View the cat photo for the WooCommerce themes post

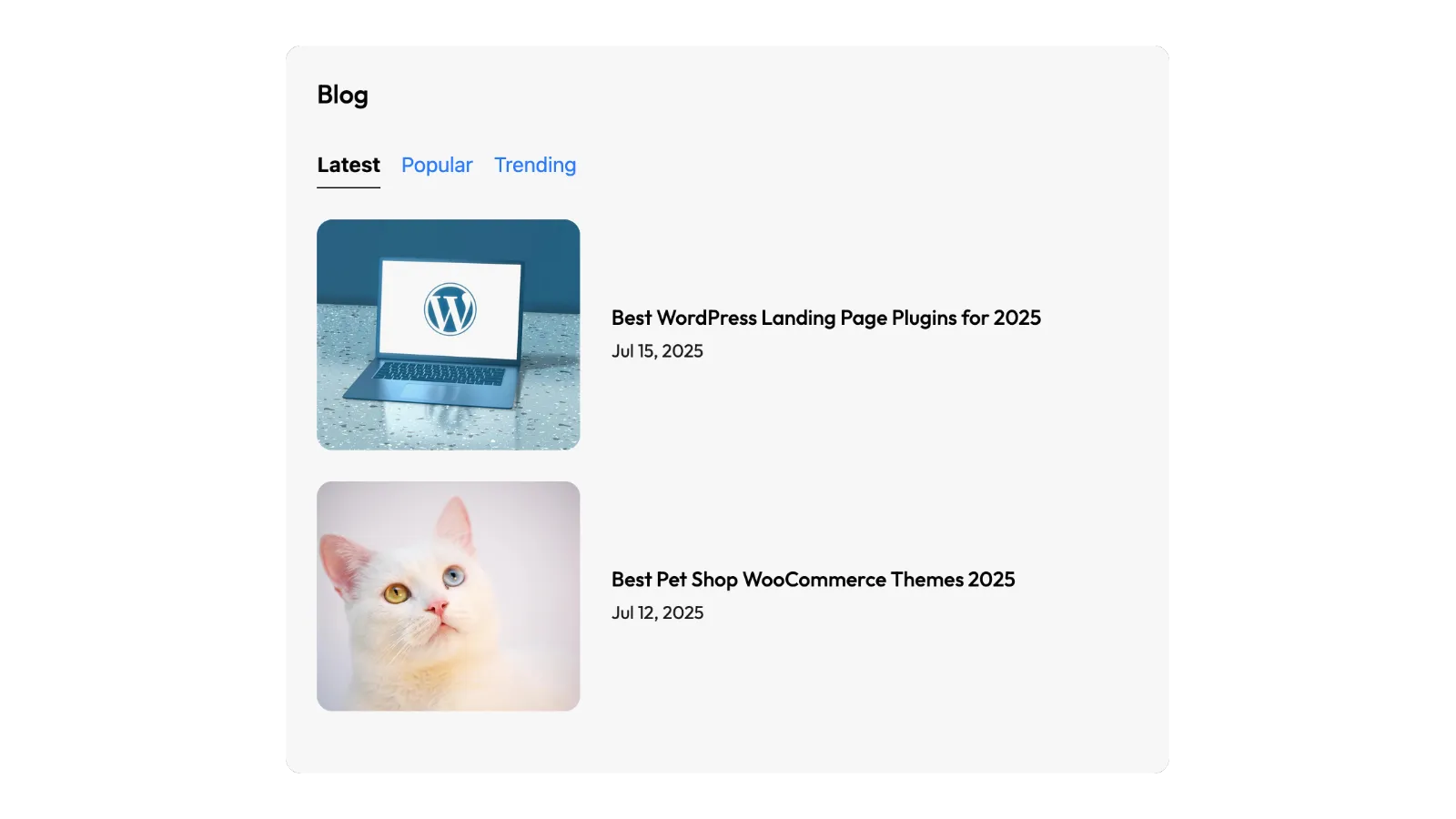click(449, 595)
